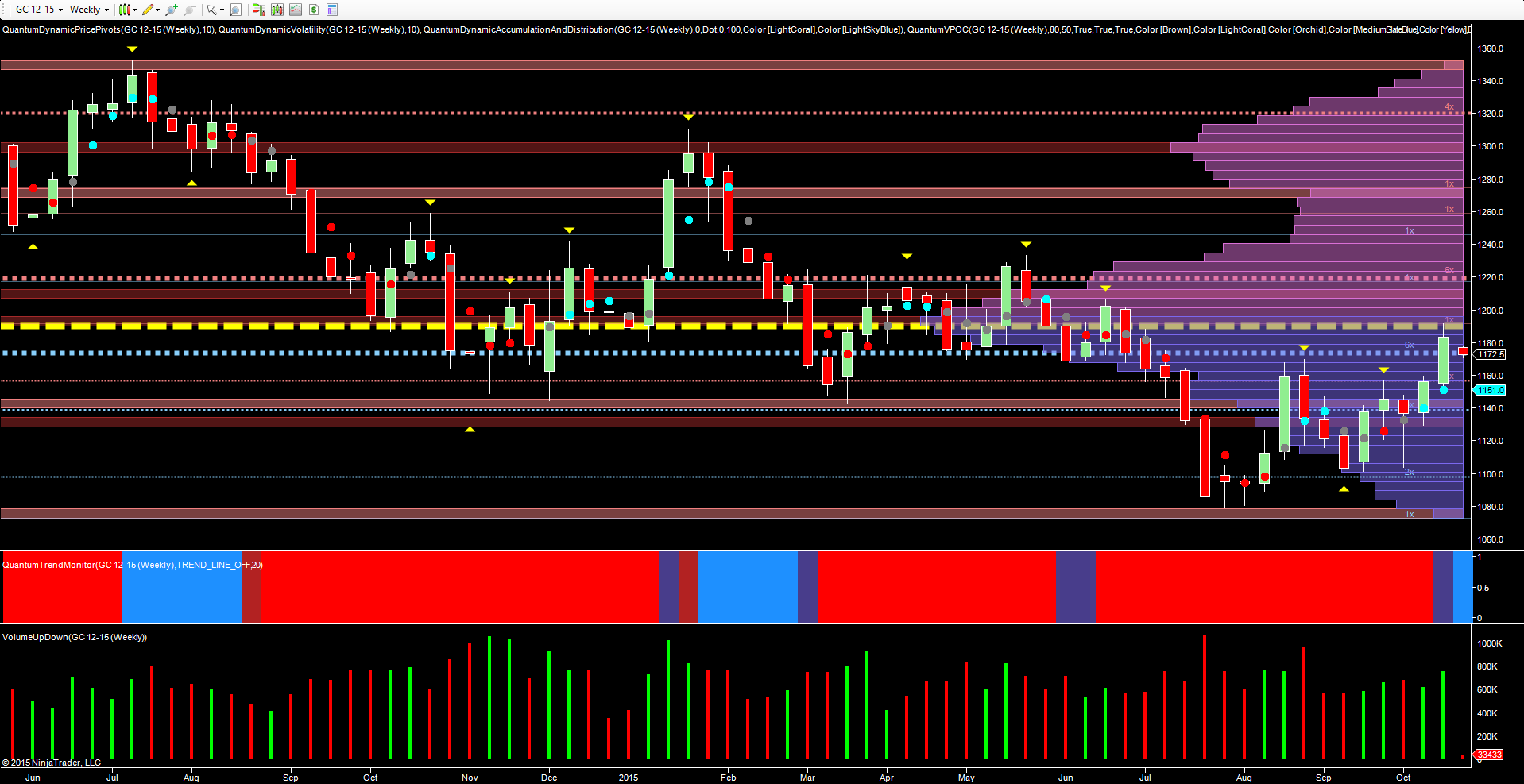
Task: Click the 1280.0 price axis label
Action: click(x=1490, y=180)
